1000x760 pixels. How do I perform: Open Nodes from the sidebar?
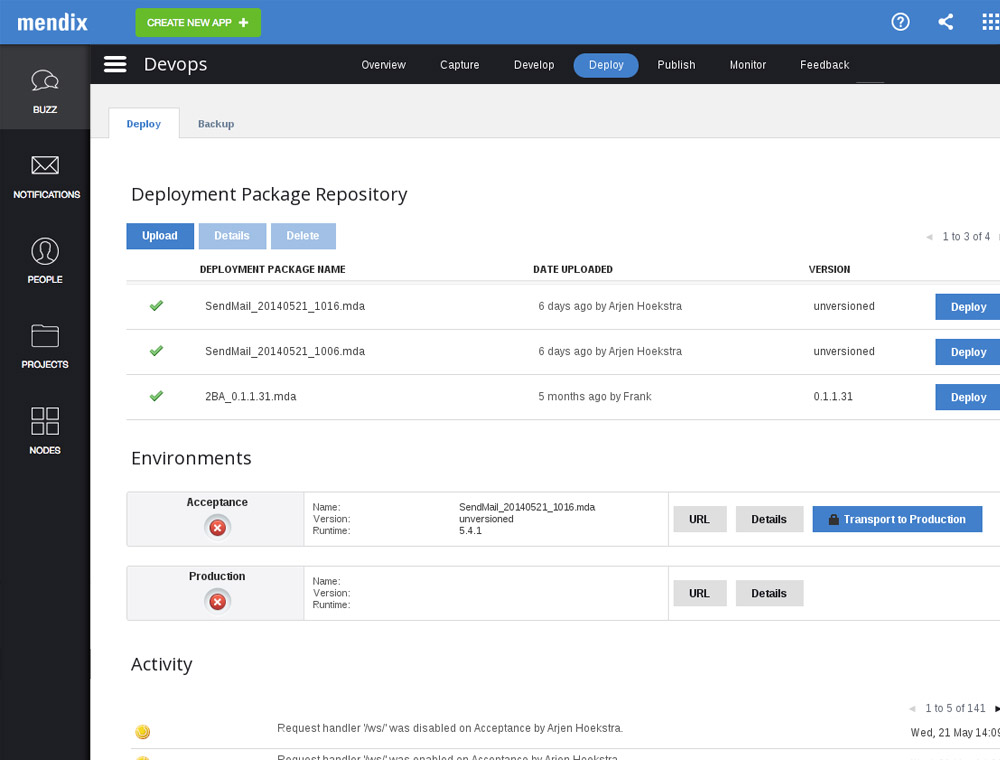click(x=44, y=432)
